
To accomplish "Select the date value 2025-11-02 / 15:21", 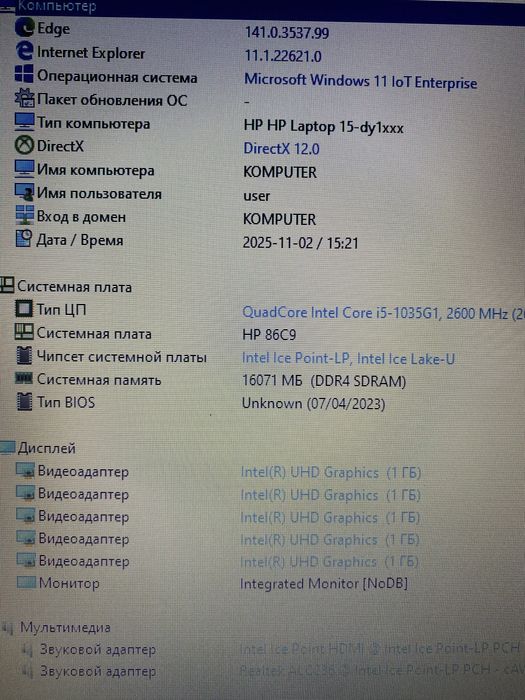I will (300, 243).
